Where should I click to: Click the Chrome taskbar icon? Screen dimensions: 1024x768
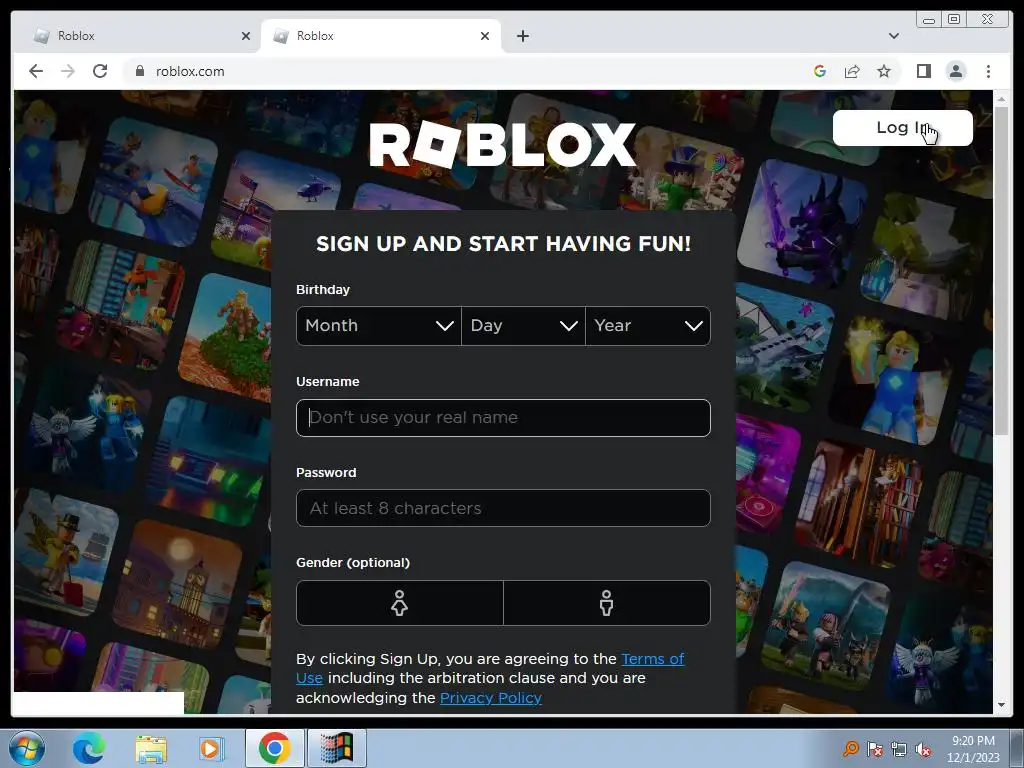(274, 748)
